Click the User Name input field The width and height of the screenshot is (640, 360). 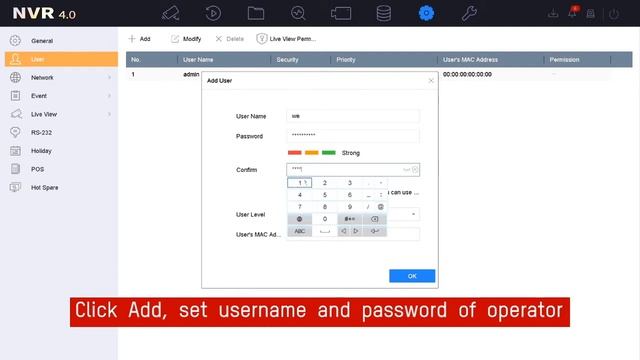pos(353,116)
